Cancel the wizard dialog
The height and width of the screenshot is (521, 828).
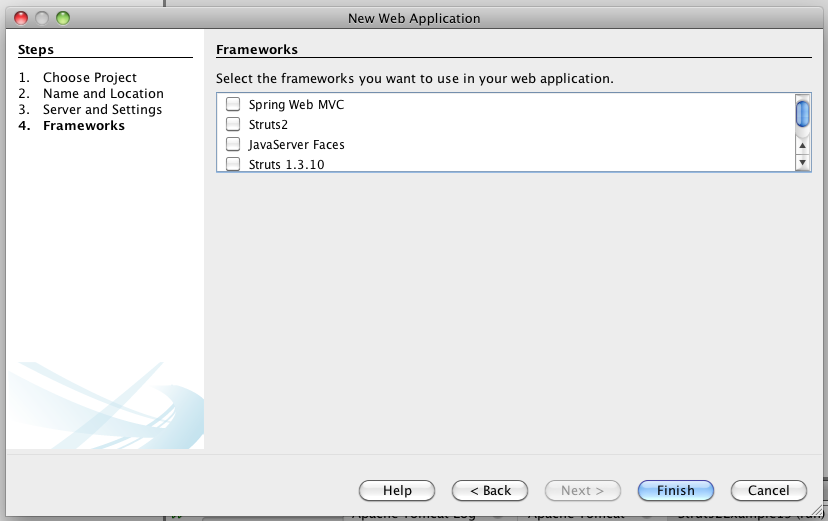pyautogui.click(x=769, y=490)
